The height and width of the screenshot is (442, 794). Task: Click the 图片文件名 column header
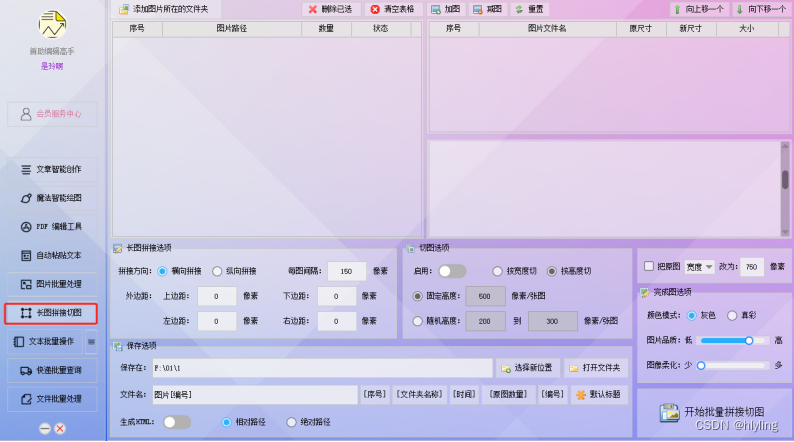(547, 29)
